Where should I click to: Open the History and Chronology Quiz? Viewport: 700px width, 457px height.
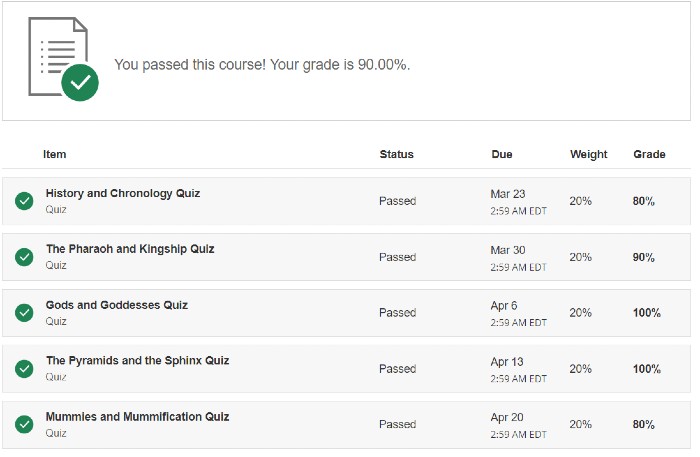[123, 193]
